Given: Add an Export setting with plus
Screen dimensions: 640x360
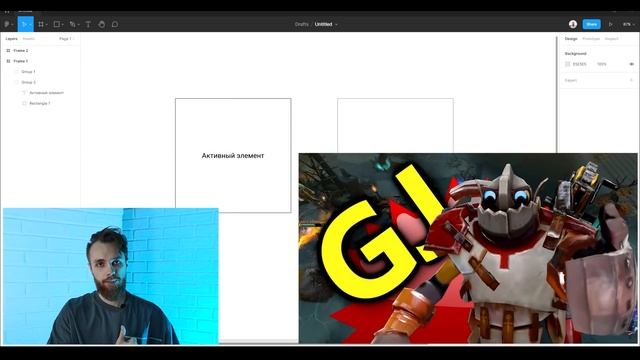Looking at the screenshot, I should point(631,80).
